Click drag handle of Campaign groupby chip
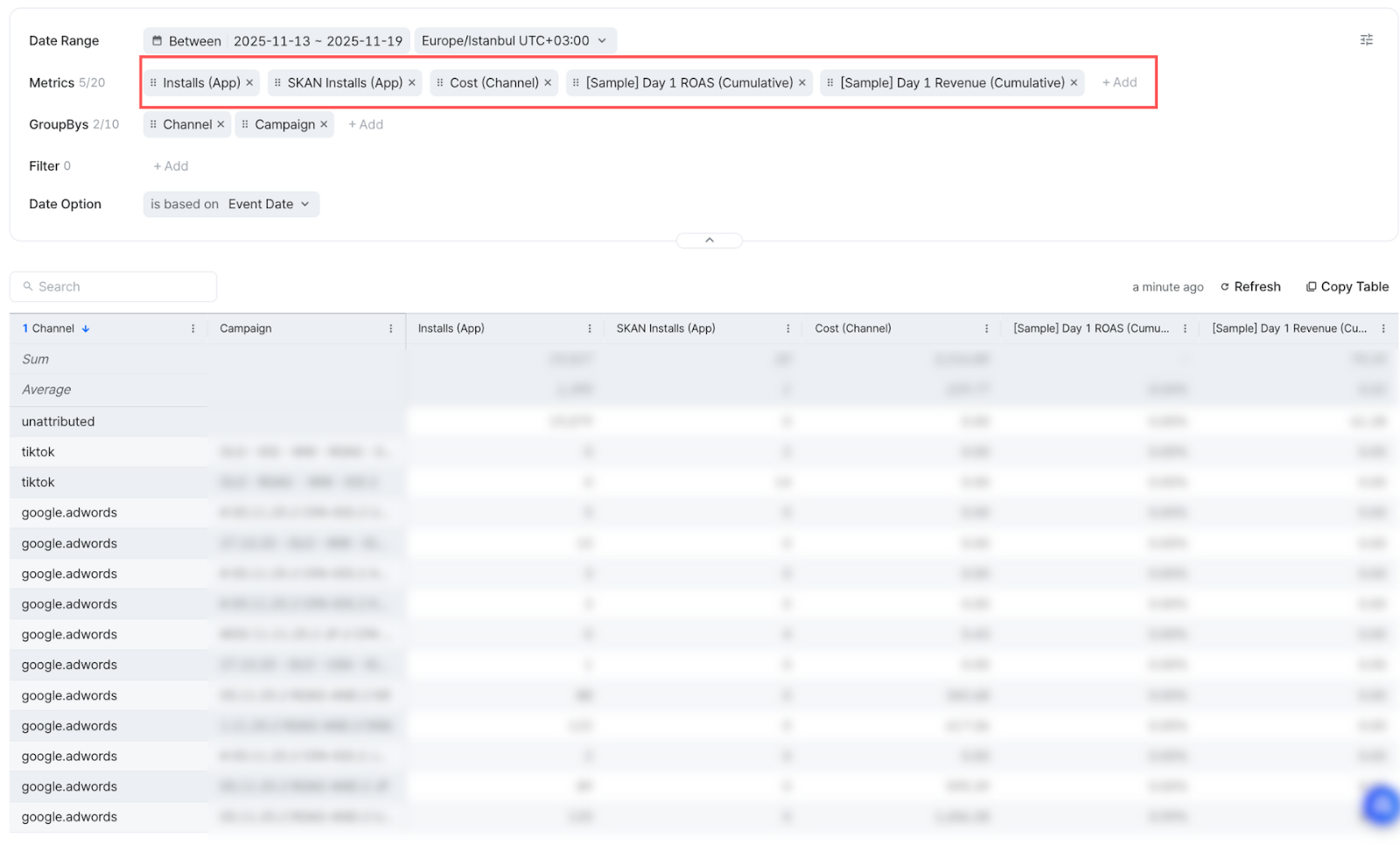 click(245, 125)
